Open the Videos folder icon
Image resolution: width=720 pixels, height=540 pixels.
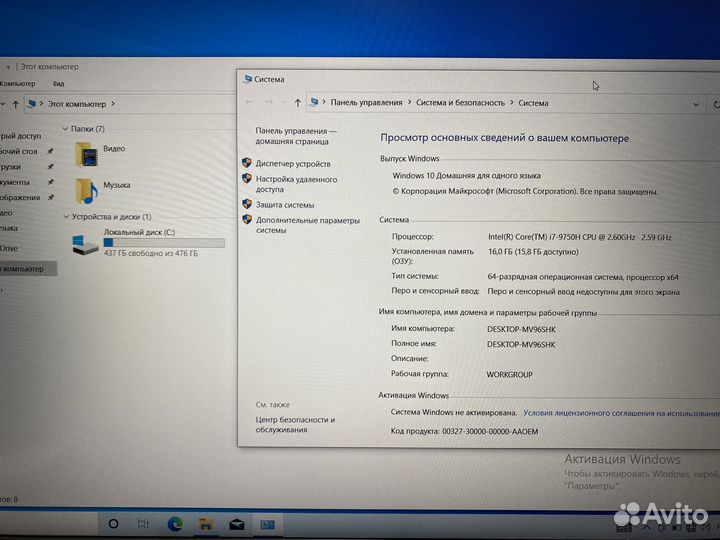point(86,154)
